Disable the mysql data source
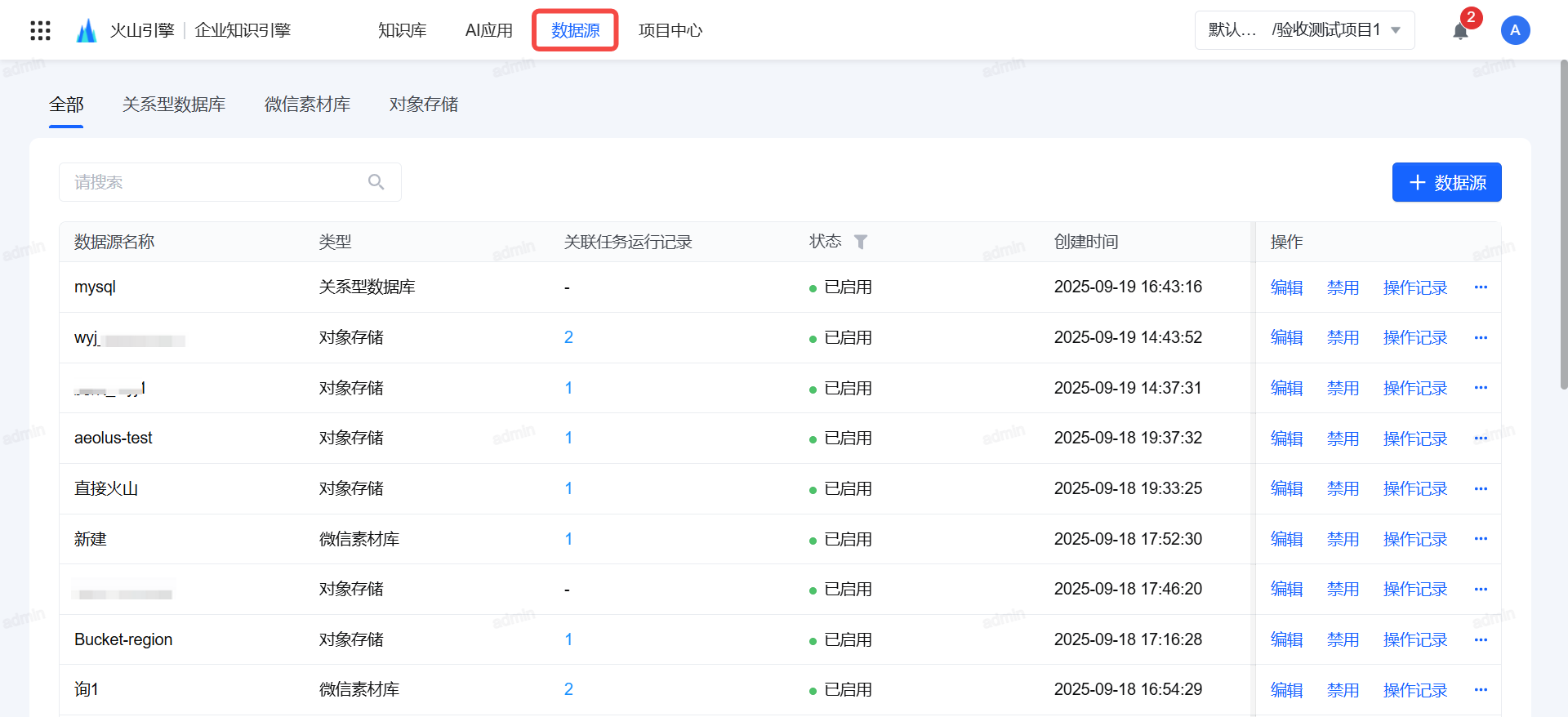 tap(1343, 287)
